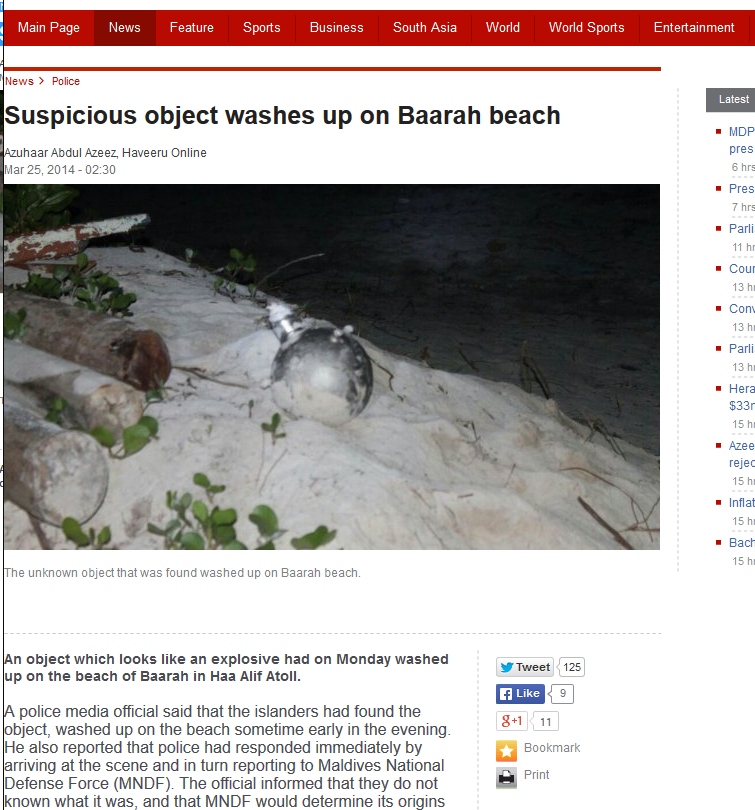Click the Police breadcrumb link
Viewport: 755px width, 810px height.
[66, 81]
